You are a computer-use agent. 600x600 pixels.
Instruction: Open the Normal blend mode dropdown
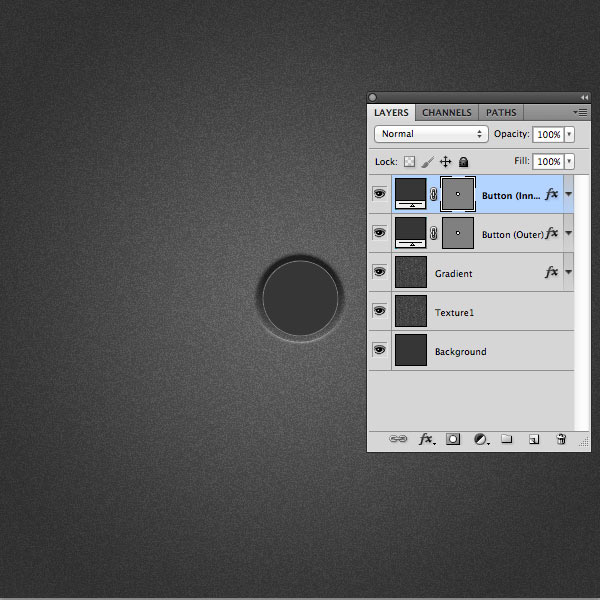coord(431,134)
